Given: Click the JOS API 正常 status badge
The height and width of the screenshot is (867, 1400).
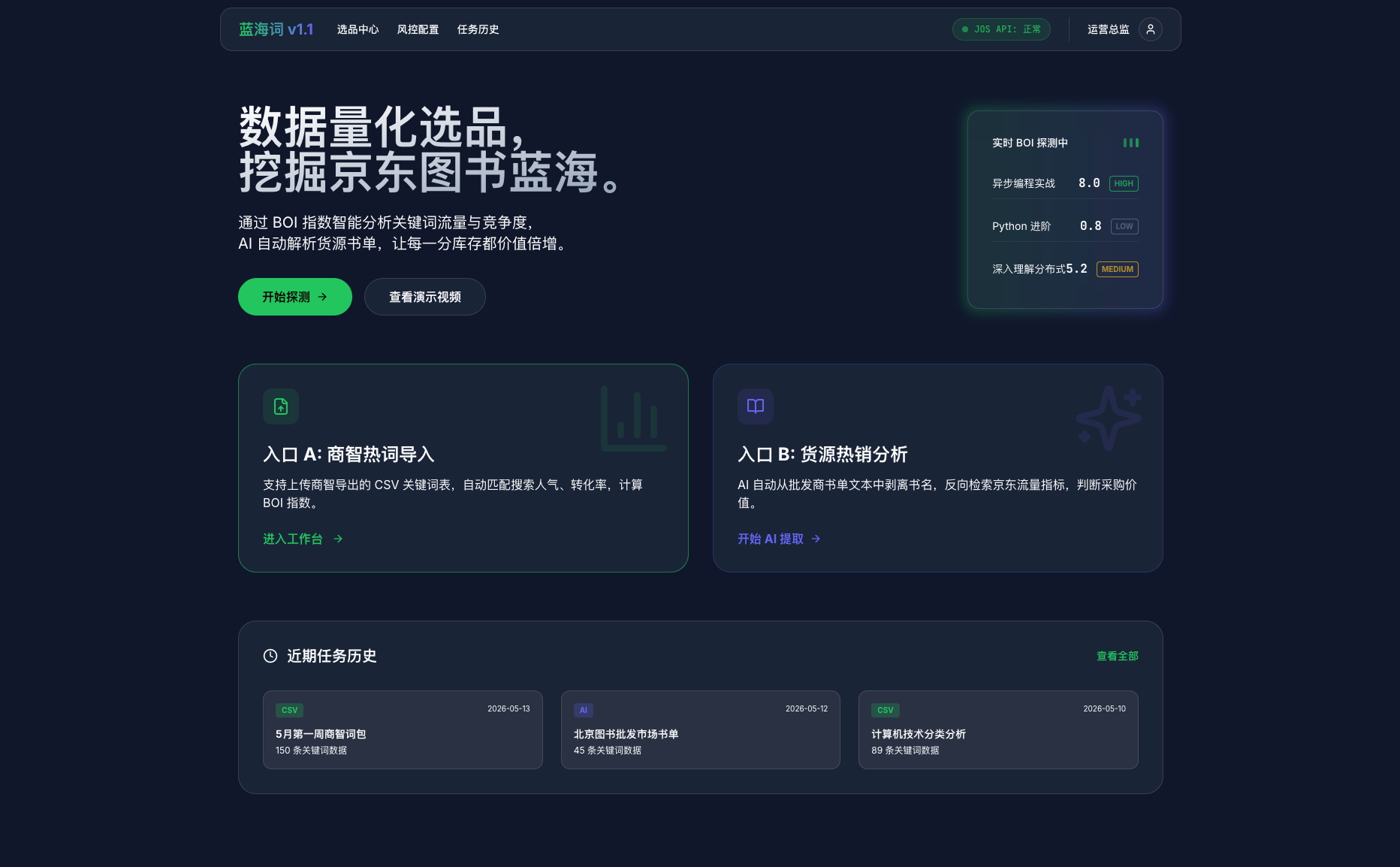Looking at the screenshot, I should (x=1001, y=29).
